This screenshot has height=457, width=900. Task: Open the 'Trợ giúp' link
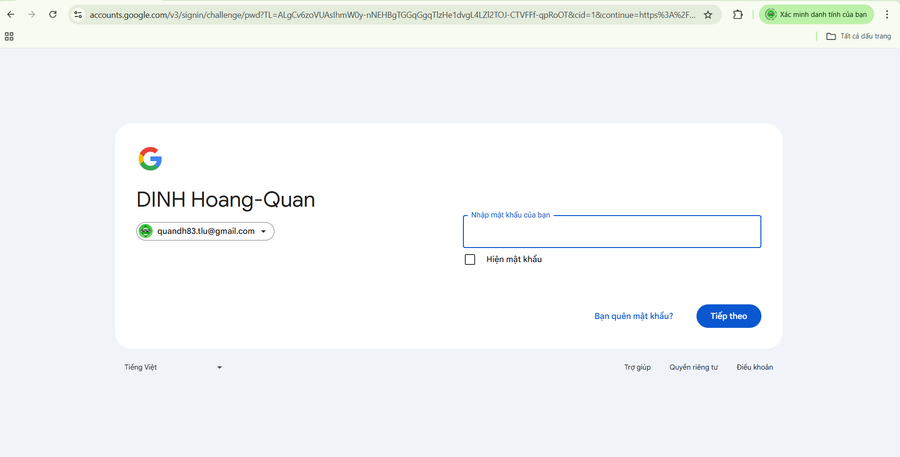(638, 367)
